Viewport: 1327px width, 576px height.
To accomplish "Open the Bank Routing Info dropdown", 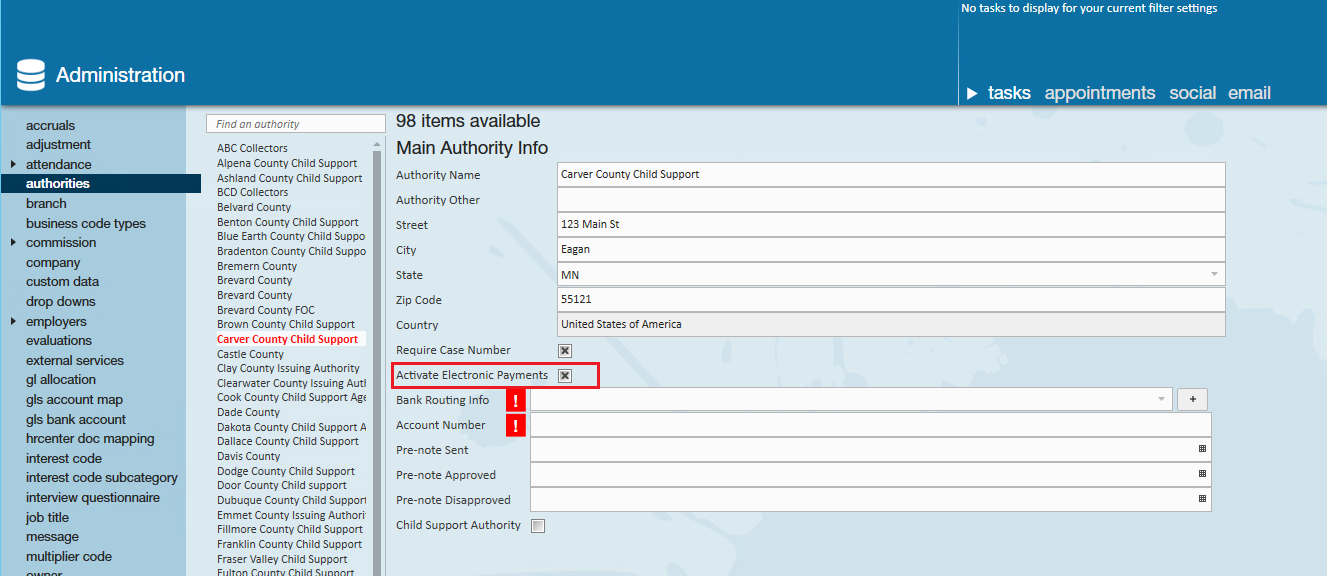I will click(1161, 399).
